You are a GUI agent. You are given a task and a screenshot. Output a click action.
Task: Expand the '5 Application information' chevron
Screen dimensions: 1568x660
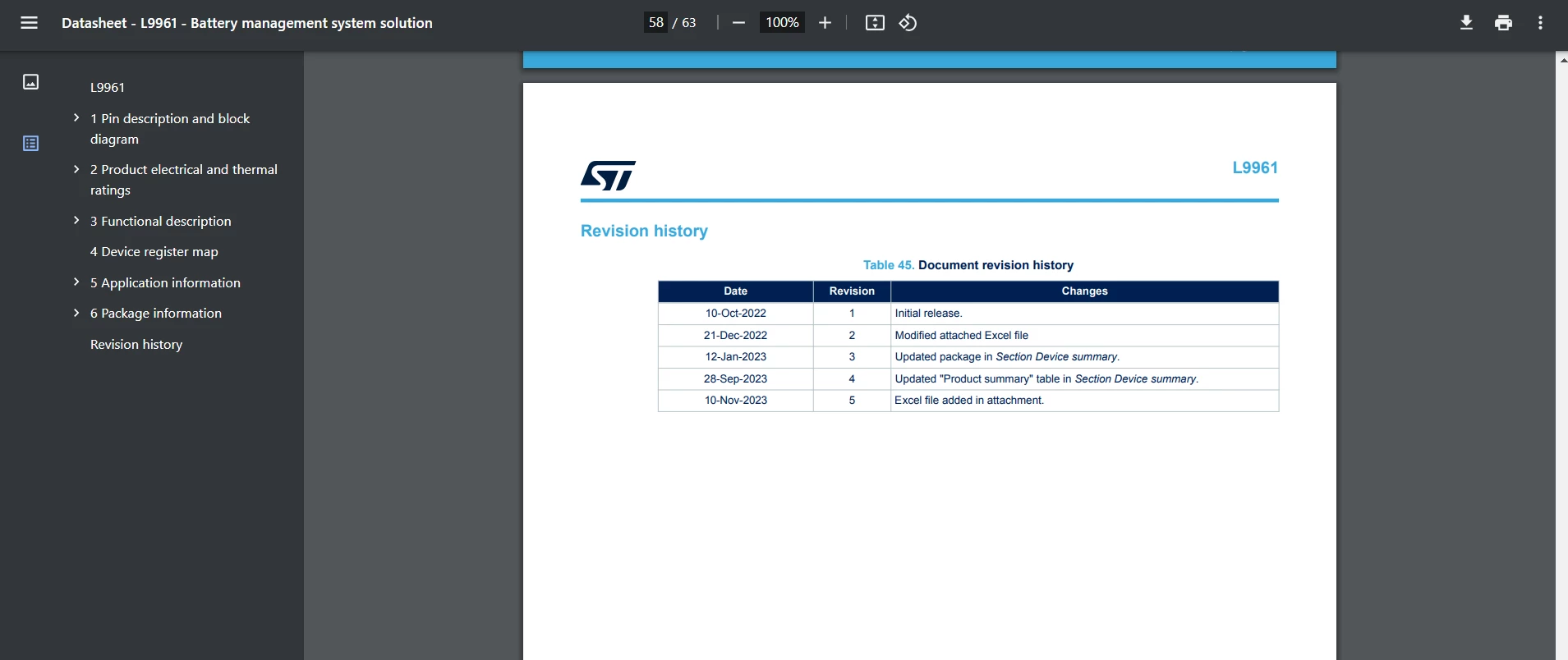pos(76,282)
